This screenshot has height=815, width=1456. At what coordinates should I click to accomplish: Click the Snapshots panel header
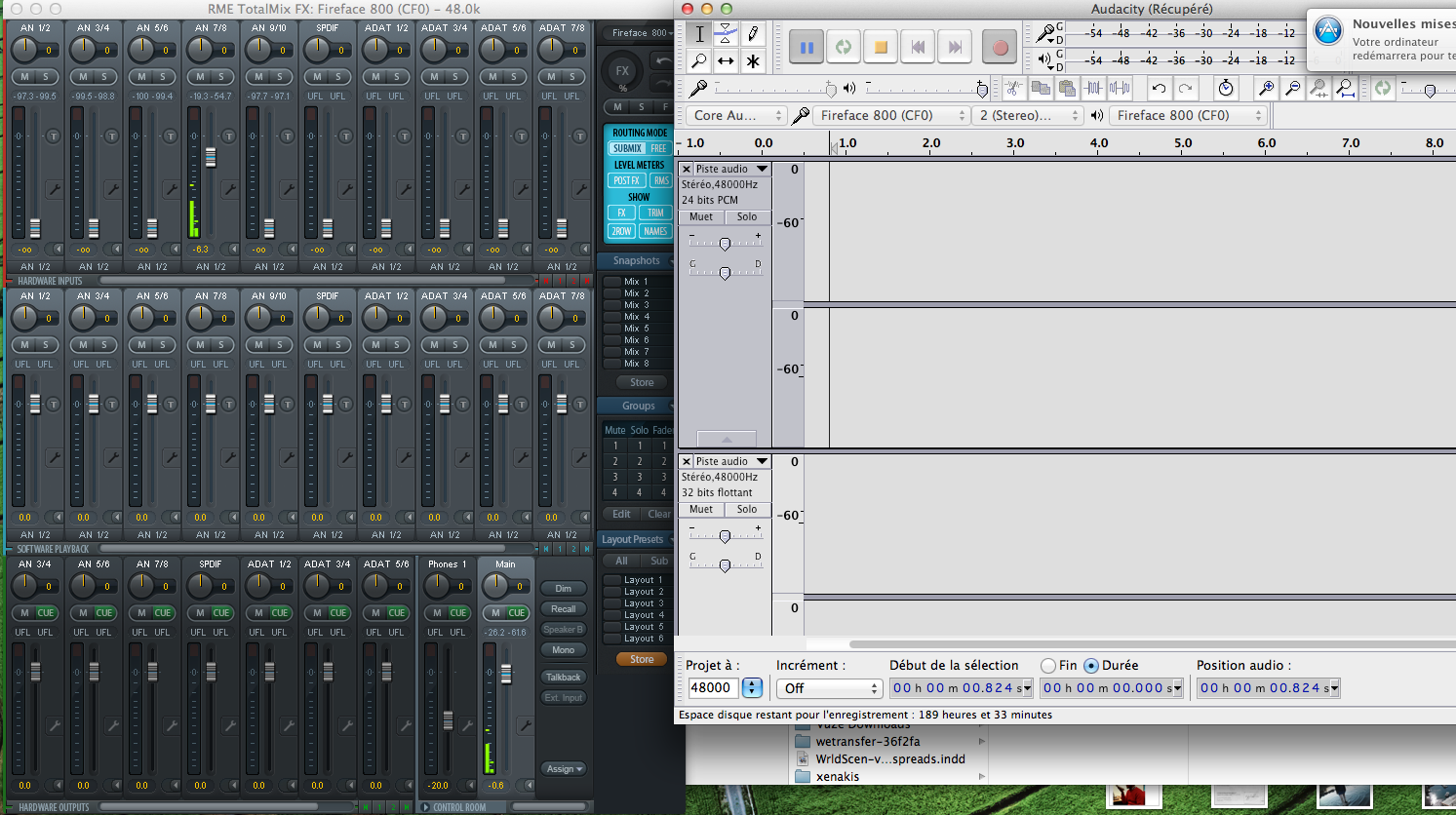pyautogui.click(x=636, y=260)
